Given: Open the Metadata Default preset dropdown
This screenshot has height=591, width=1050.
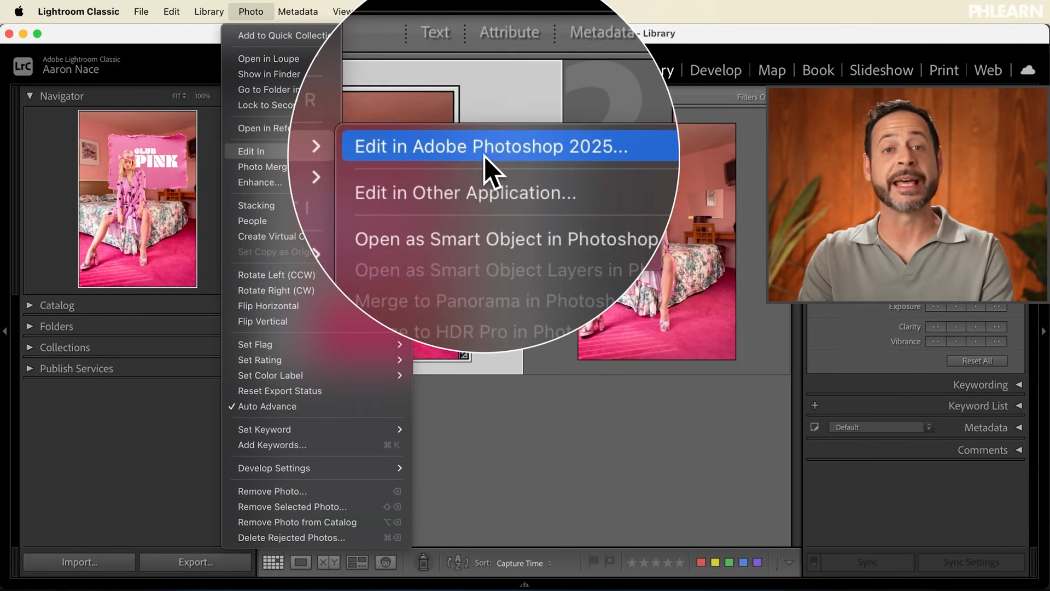Looking at the screenshot, I should click(x=881, y=427).
